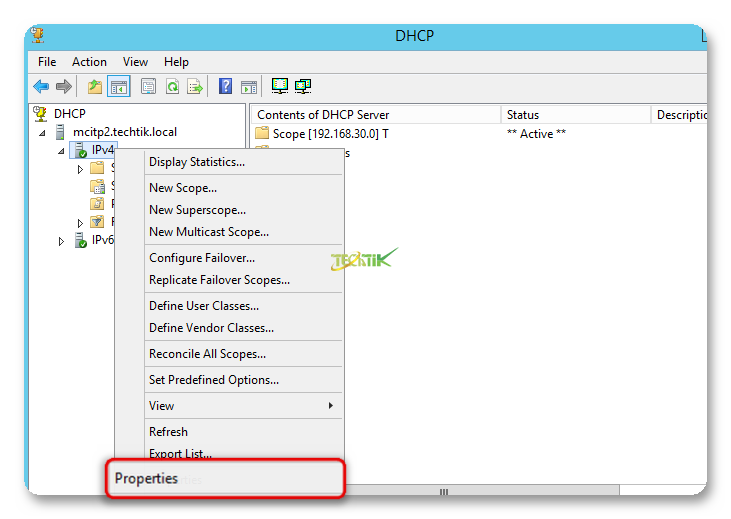Open the View submenu in context menu

click(161, 406)
